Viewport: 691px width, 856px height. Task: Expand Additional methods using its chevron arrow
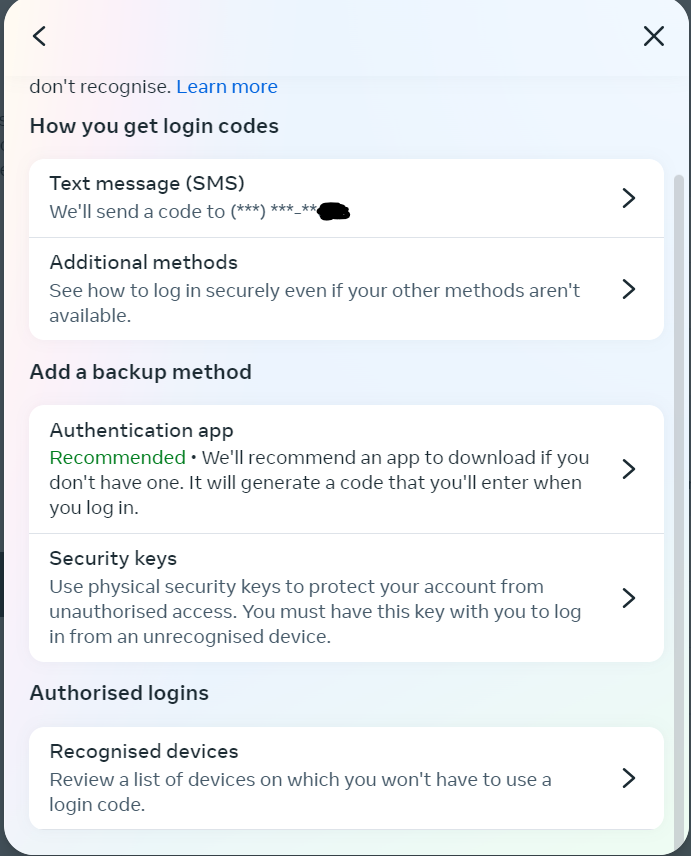[x=628, y=289]
